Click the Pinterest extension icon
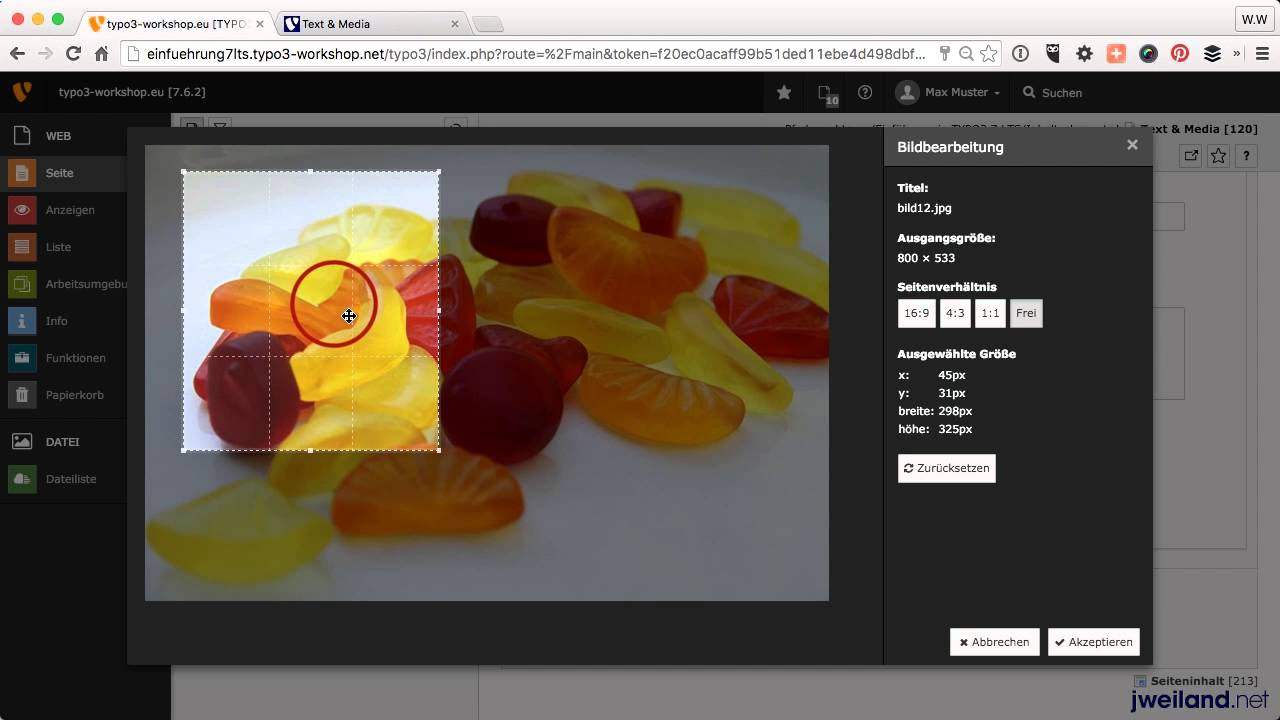Image resolution: width=1280 pixels, height=720 pixels. (x=1180, y=54)
